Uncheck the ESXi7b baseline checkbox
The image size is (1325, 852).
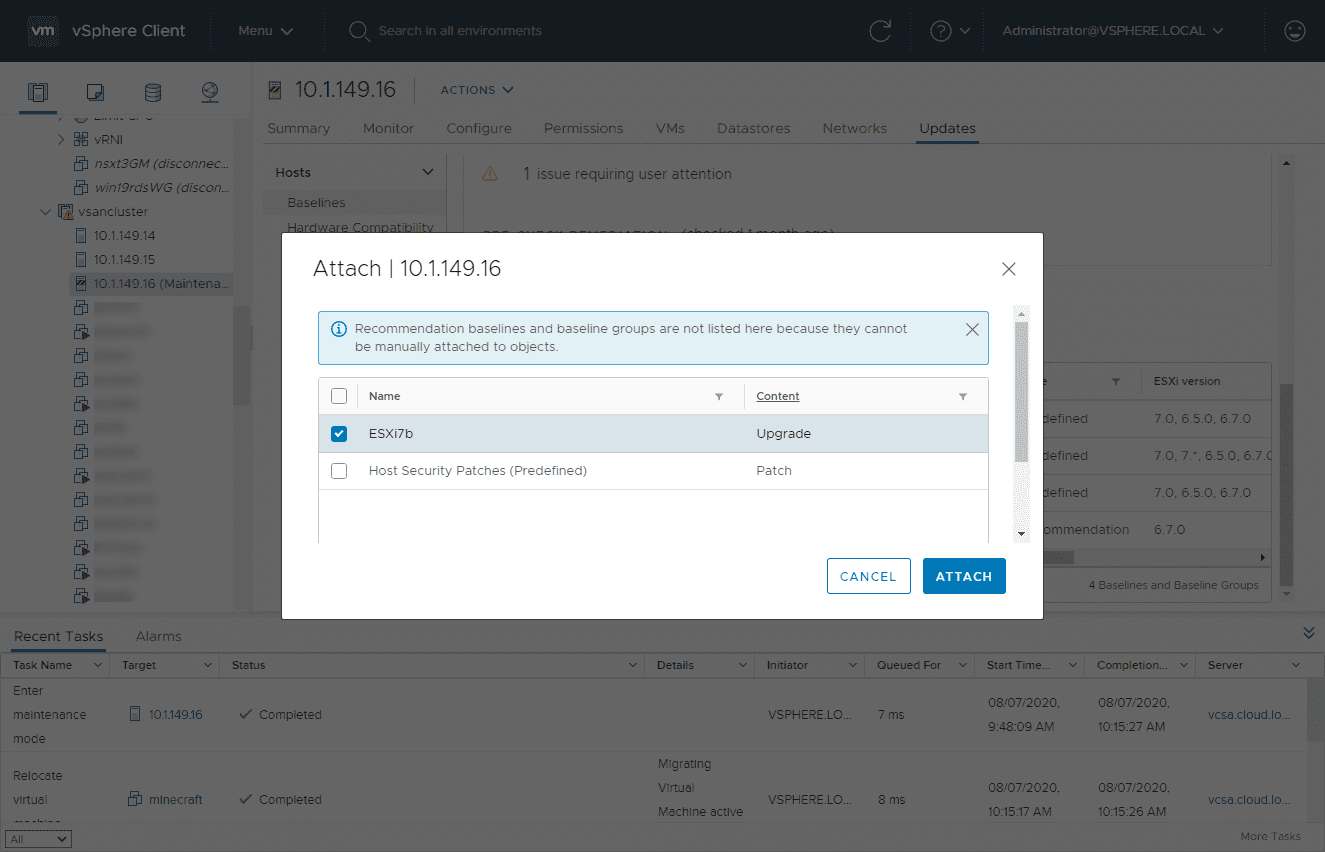338,433
